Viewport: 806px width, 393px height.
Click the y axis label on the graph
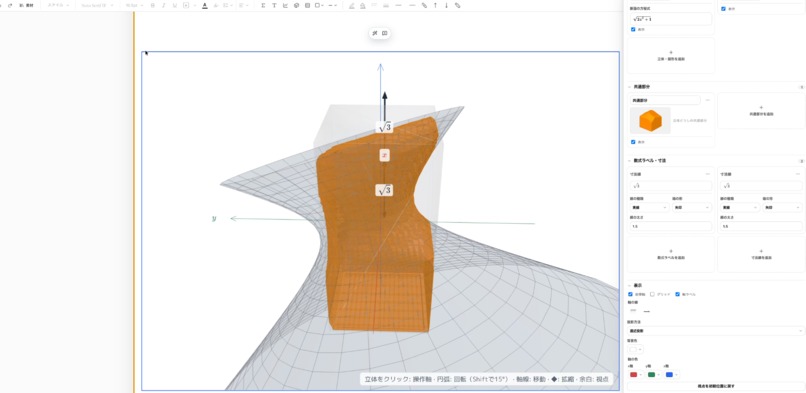[x=214, y=218]
